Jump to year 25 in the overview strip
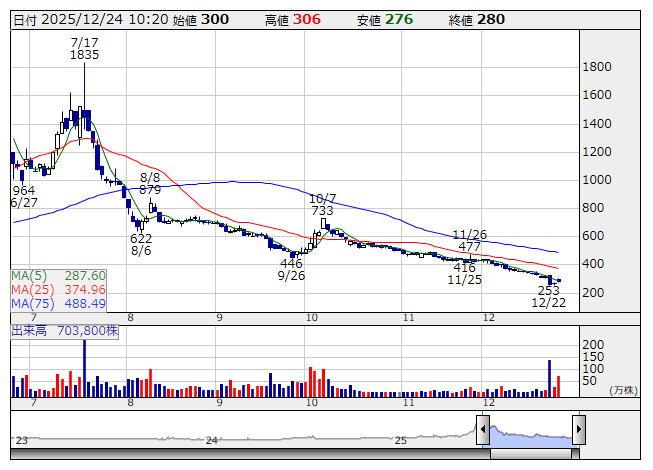 click(x=399, y=440)
